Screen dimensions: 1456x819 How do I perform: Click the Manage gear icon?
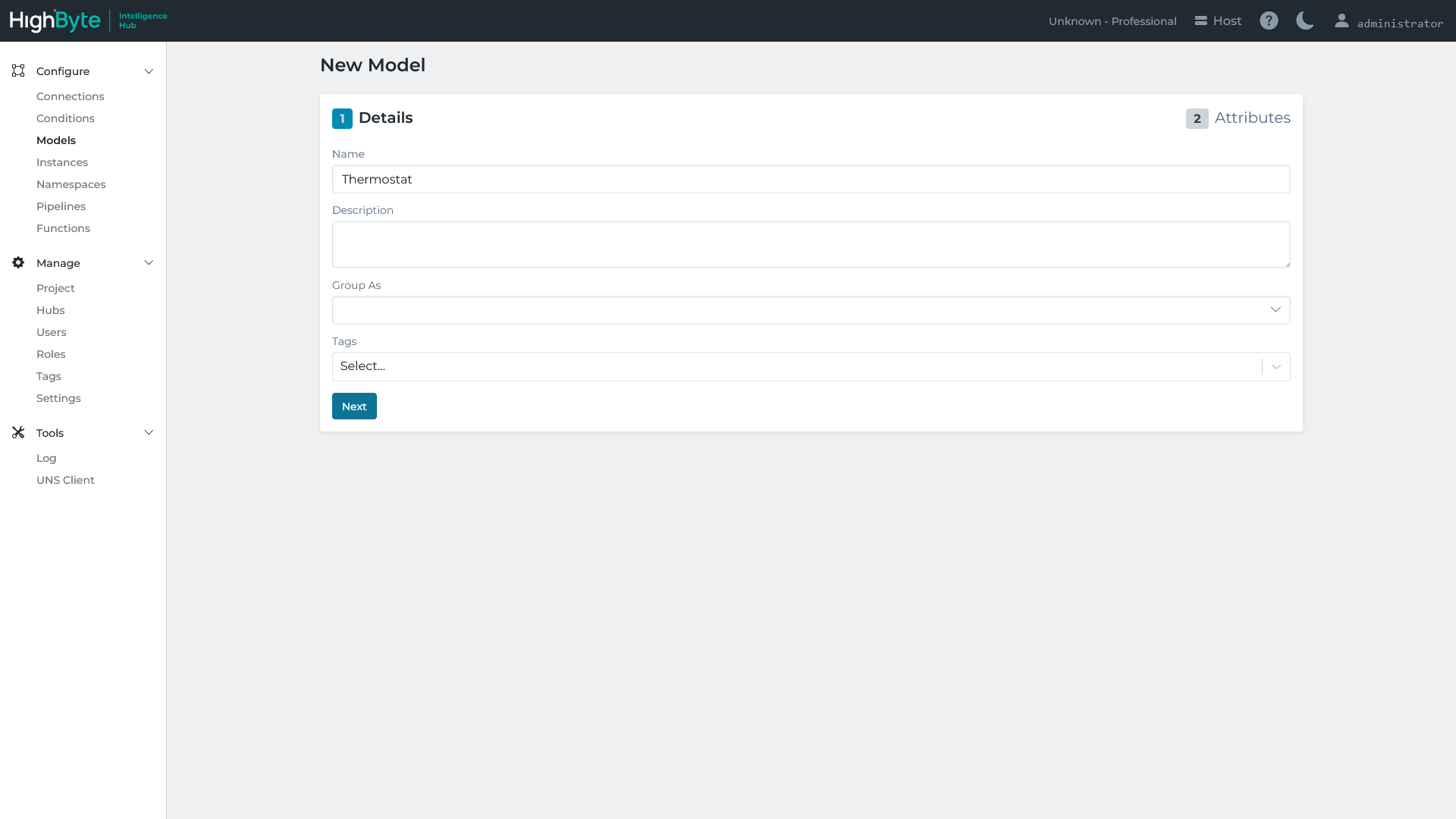tap(18, 262)
